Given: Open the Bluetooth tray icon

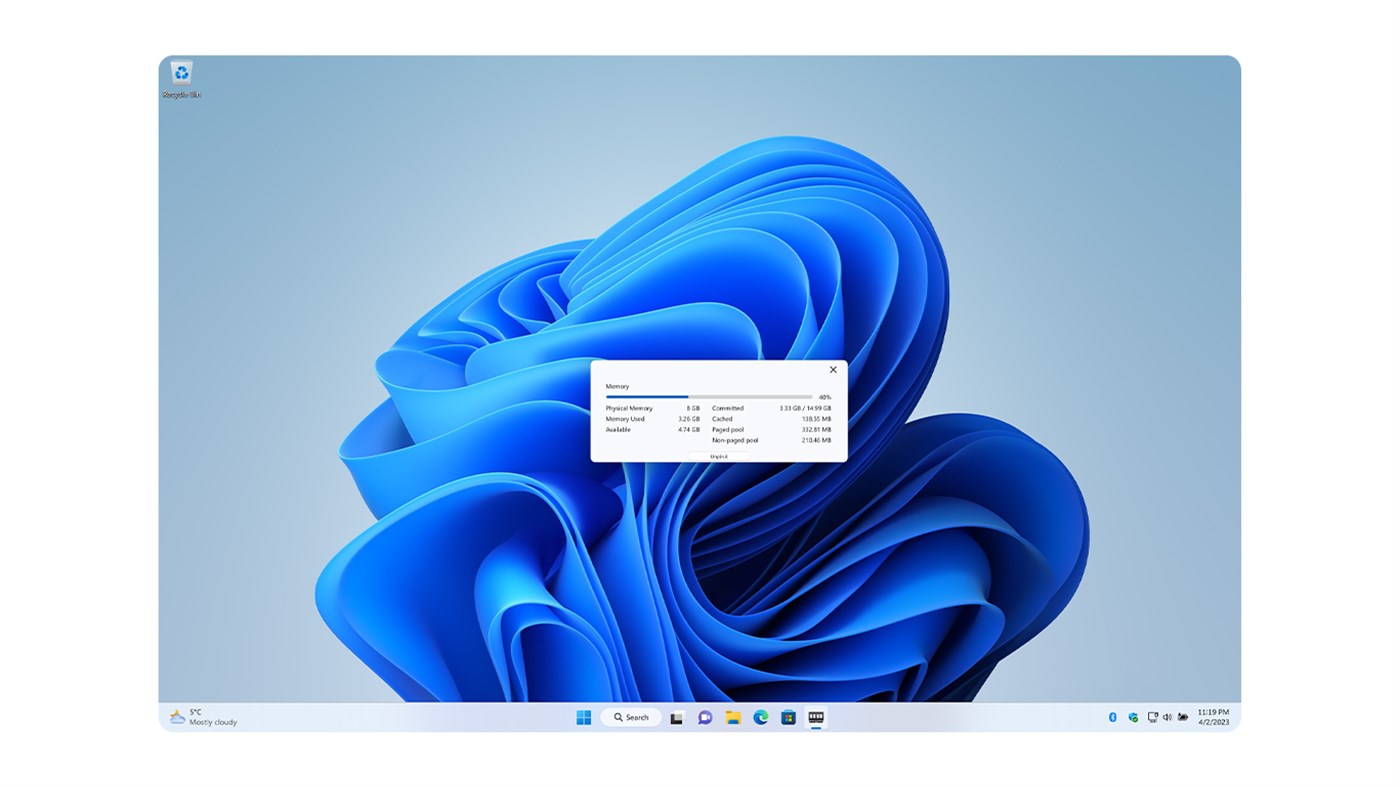Looking at the screenshot, I should (1112, 717).
